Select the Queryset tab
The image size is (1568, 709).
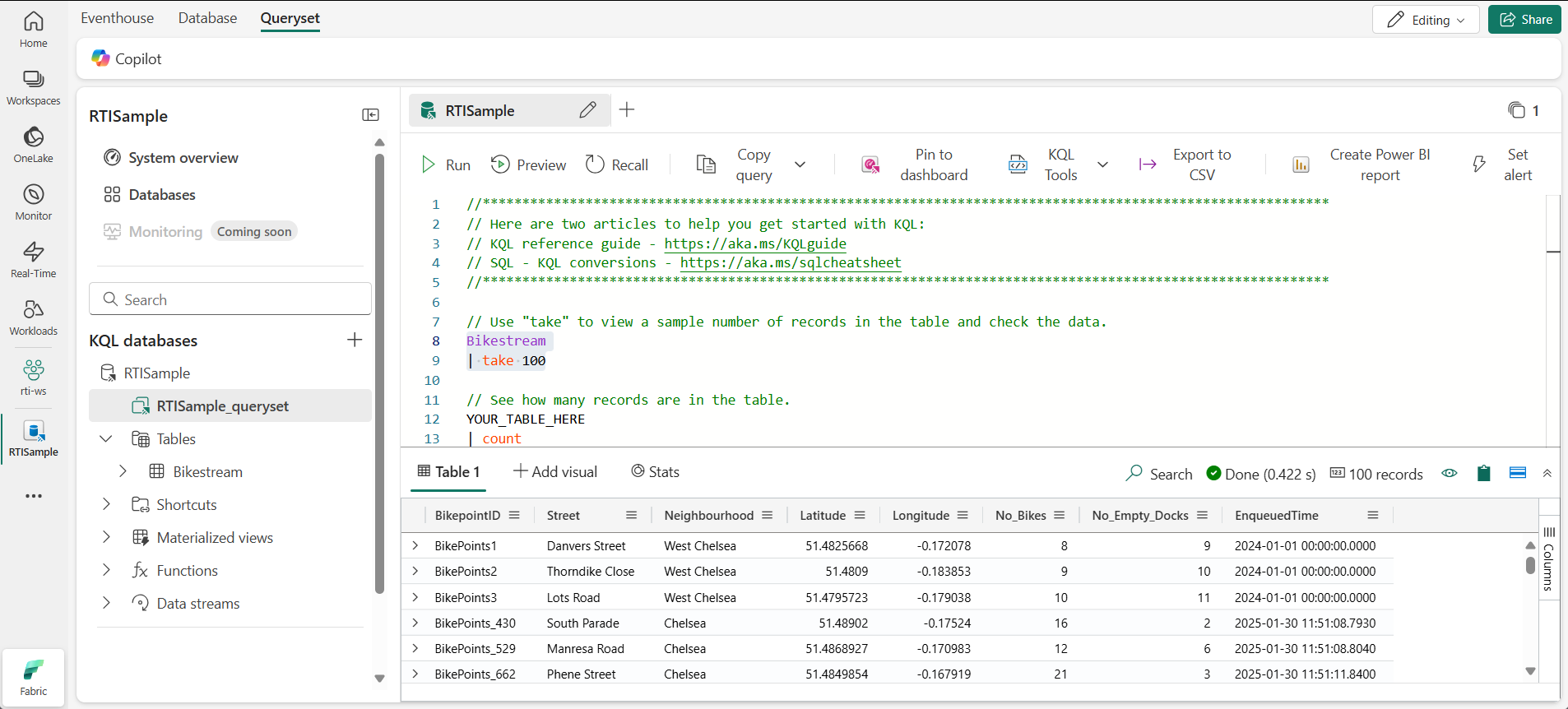[x=290, y=18]
